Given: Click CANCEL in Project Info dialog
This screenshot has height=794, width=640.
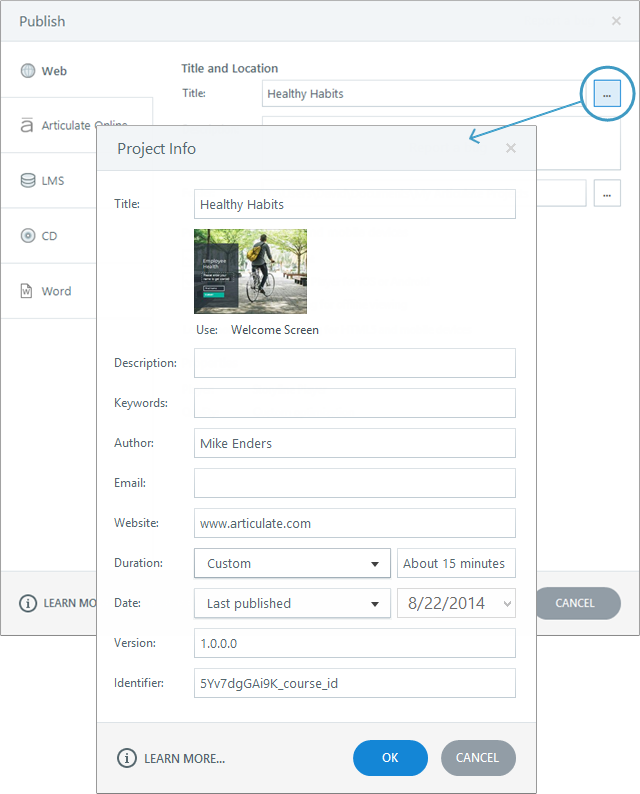Looking at the screenshot, I should click(478, 758).
